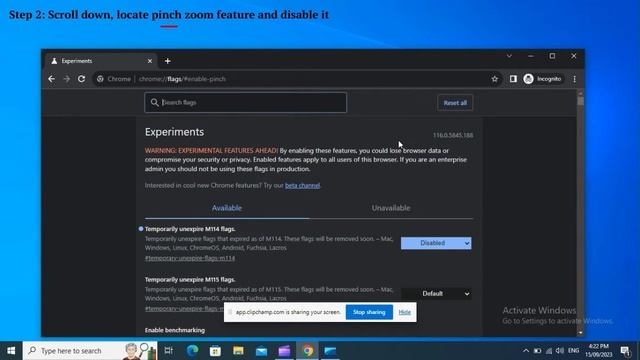
Task: Click the Google Chrome taskbar icon
Action: click(x=308, y=351)
